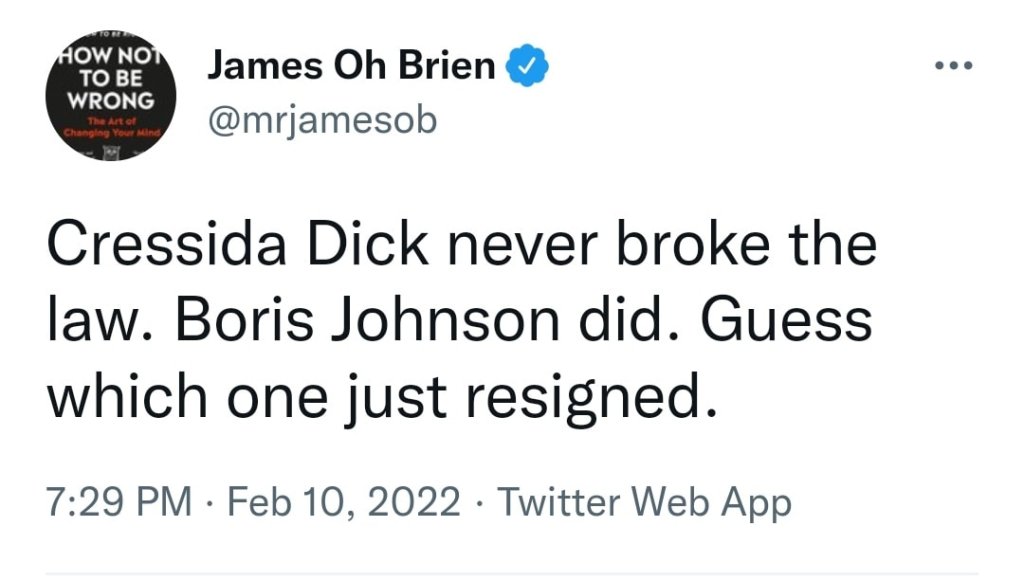Click the display name James Oh Brien
The image size is (1024, 581).
tap(351, 67)
